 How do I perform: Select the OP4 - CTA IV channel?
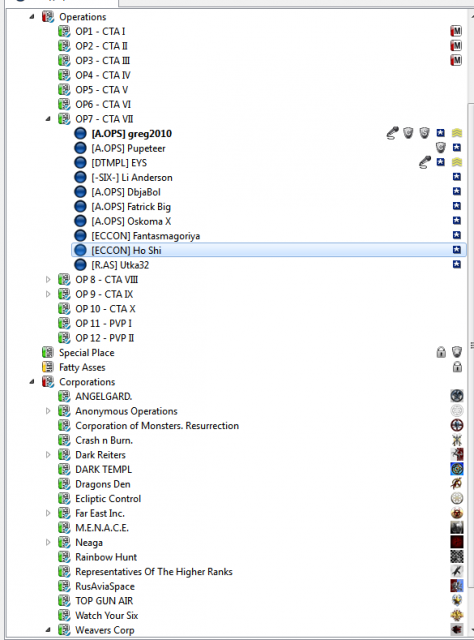pos(103,75)
